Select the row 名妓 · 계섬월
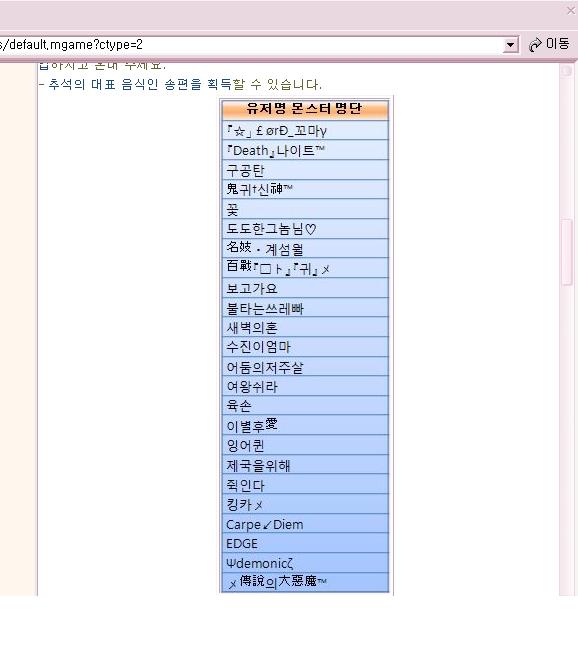Viewport: 578px width, 648px height. [305, 248]
